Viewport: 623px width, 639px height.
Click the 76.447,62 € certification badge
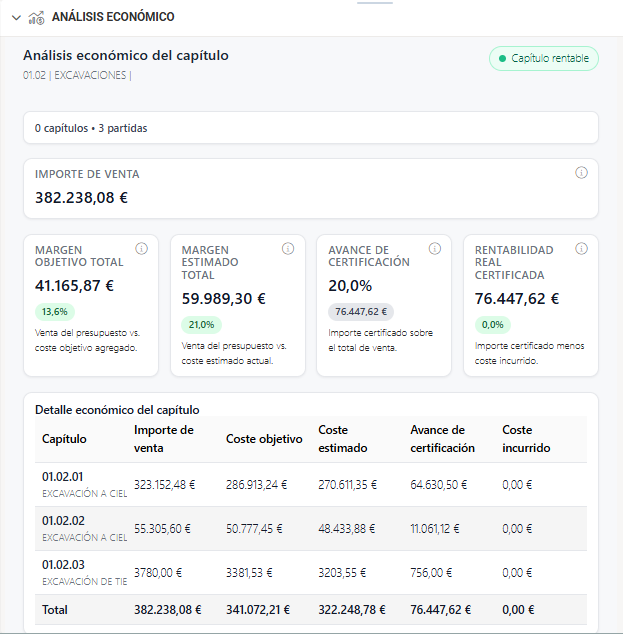tap(361, 311)
